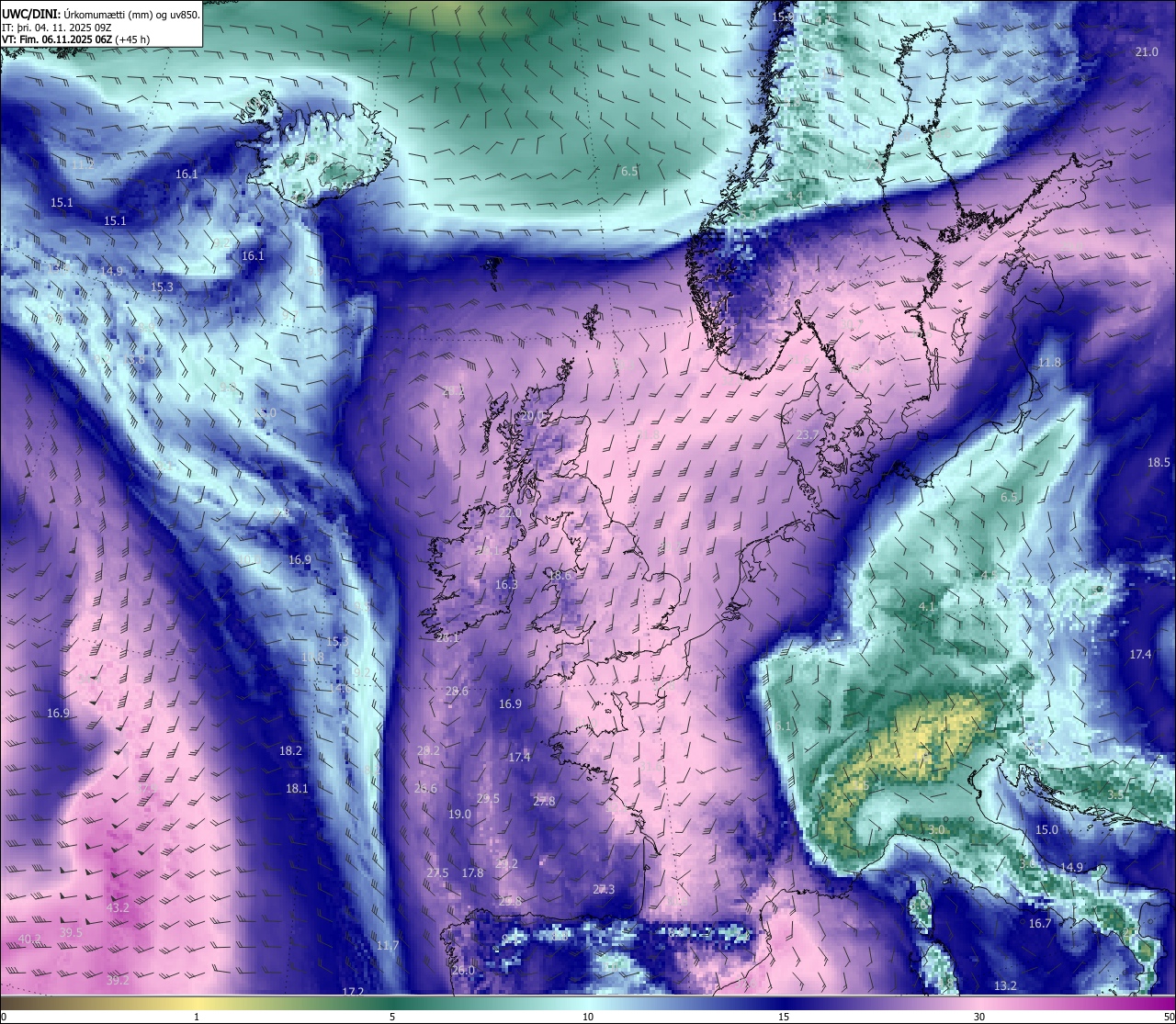Click the 18.6 value over the Irish Sea
Image resolution: width=1176 pixels, height=1024 pixels.
click(x=559, y=575)
